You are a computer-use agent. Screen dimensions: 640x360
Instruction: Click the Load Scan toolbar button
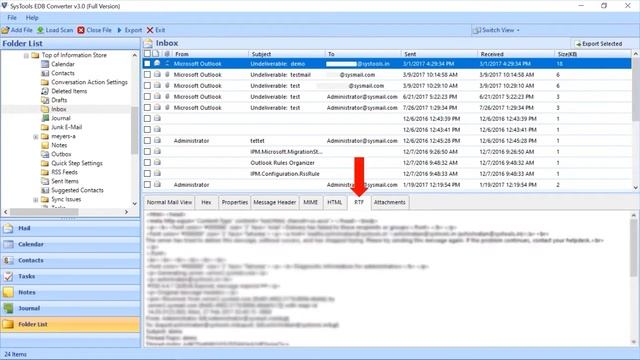click(x=55, y=30)
